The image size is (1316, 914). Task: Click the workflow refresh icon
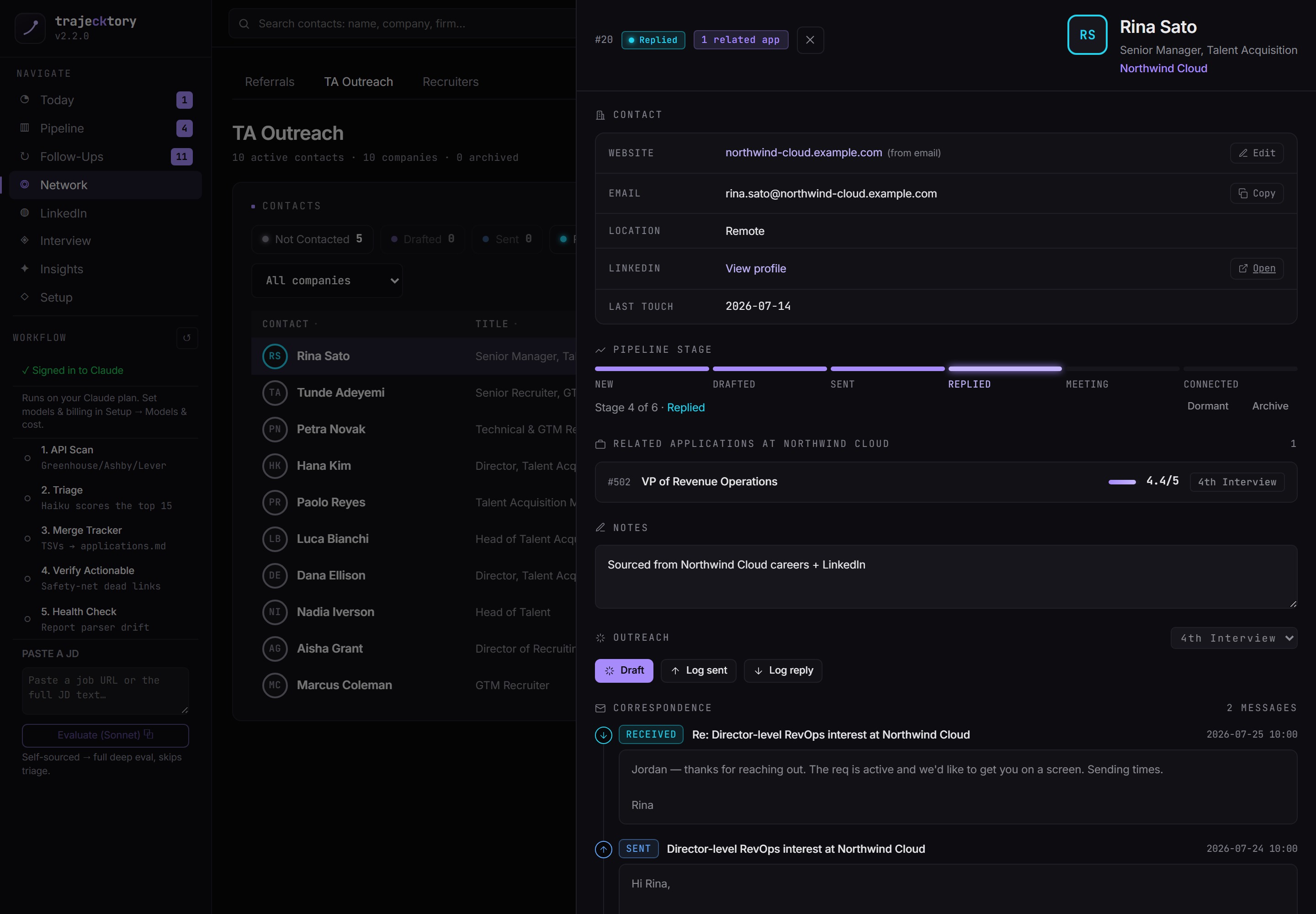tap(187, 338)
